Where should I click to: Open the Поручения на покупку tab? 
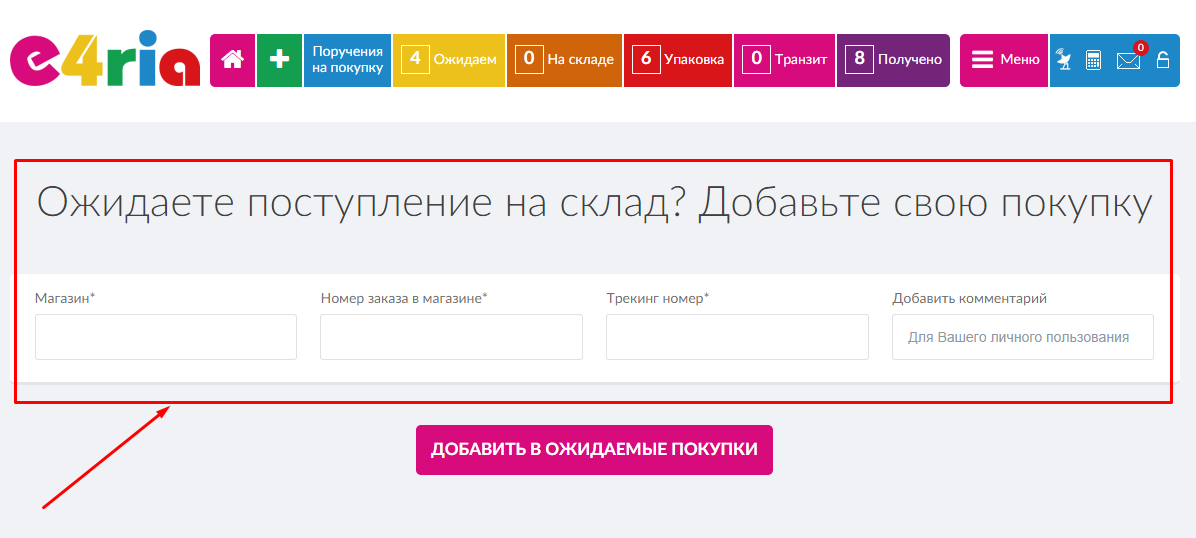[347, 60]
